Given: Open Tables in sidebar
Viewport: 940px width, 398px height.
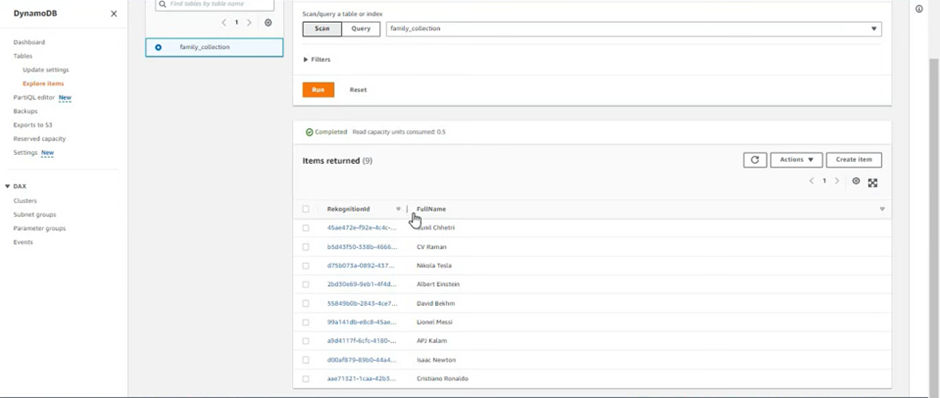Looking at the screenshot, I should 23,56.
